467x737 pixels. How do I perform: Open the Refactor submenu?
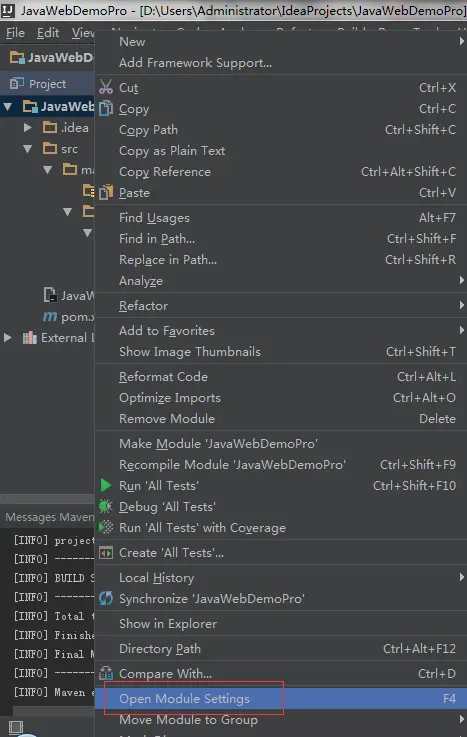(281, 306)
